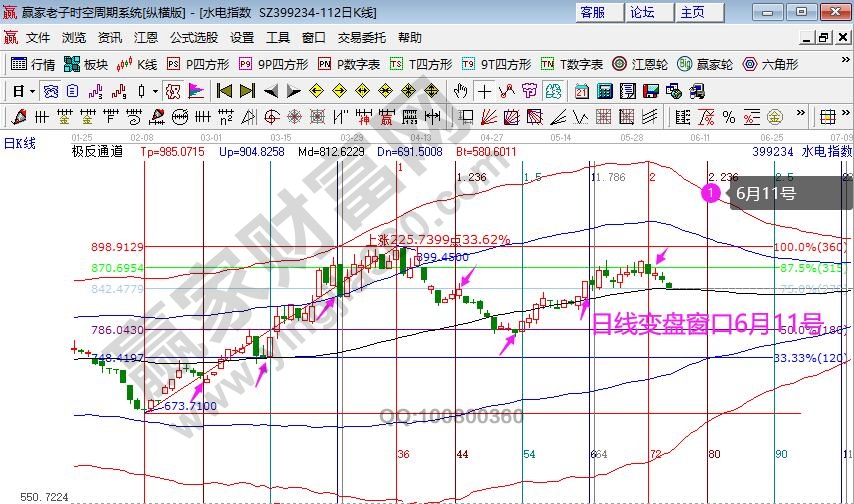Click the magenta marker 1 on chart
Viewport: 854px width, 504px height.
pyautogui.click(x=711, y=192)
